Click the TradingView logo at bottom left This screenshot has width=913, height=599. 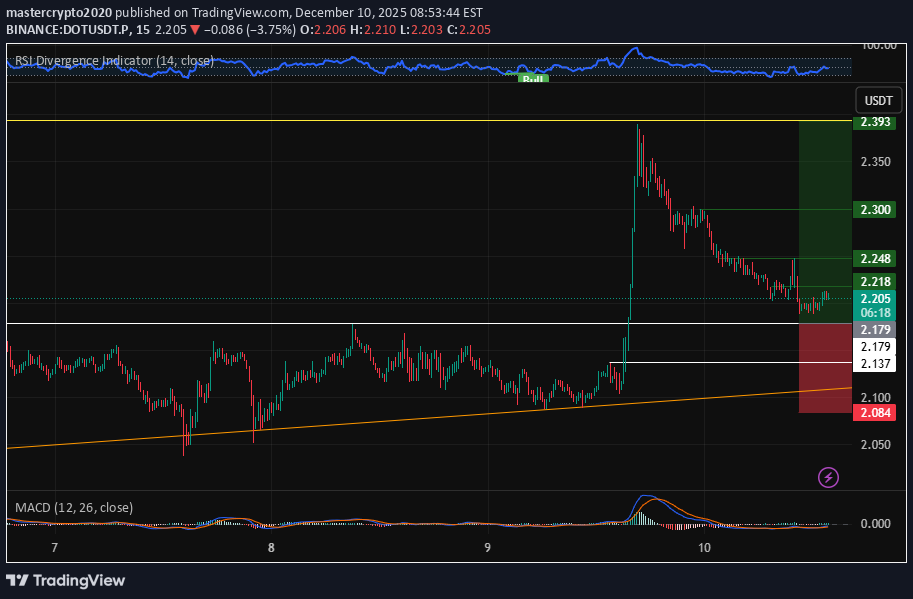pos(65,581)
